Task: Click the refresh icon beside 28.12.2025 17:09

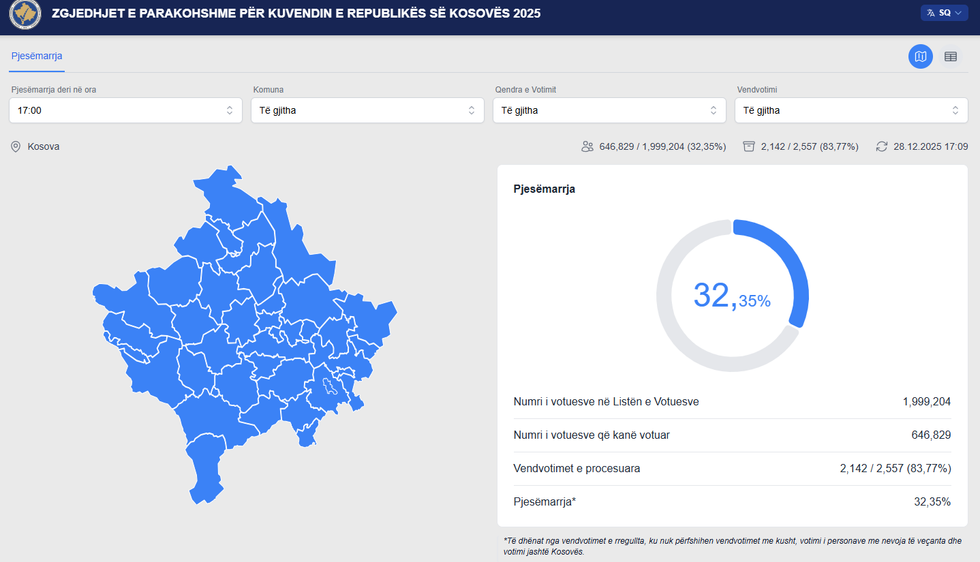Action: pos(881,147)
